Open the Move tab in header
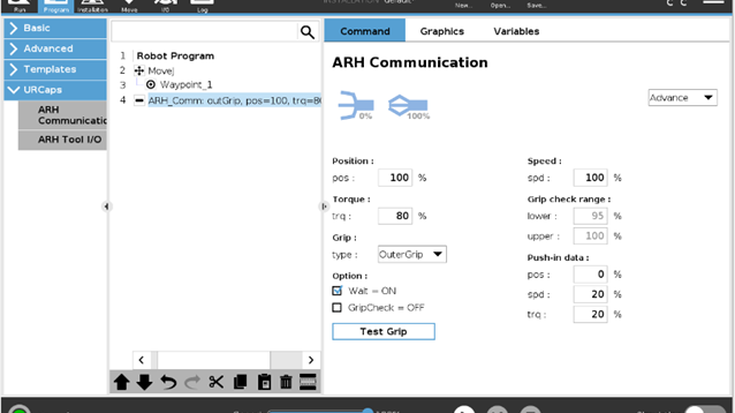The image size is (735, 413). (129, 6)
